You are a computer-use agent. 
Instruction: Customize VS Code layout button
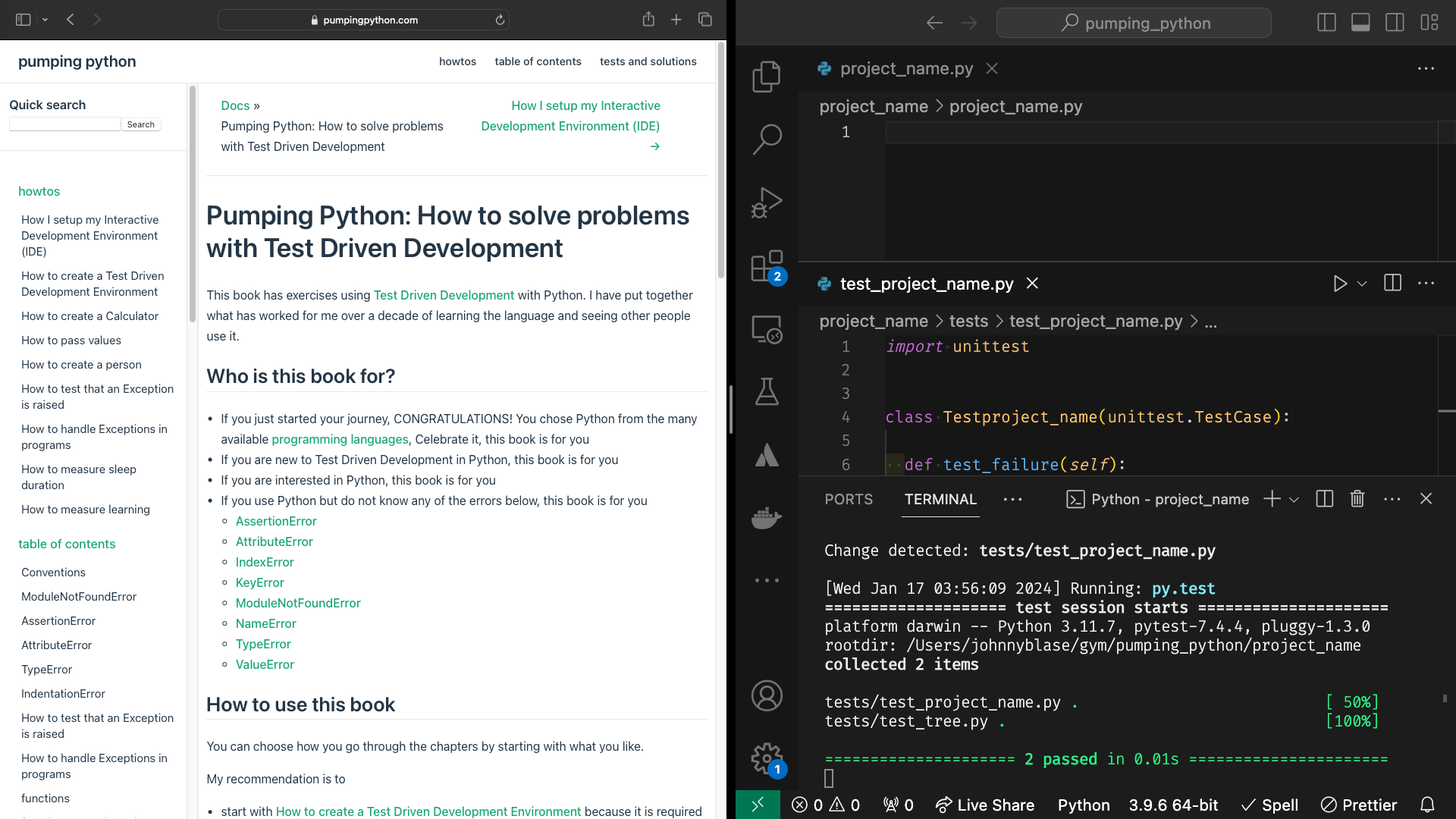[x=1429, y=23]
